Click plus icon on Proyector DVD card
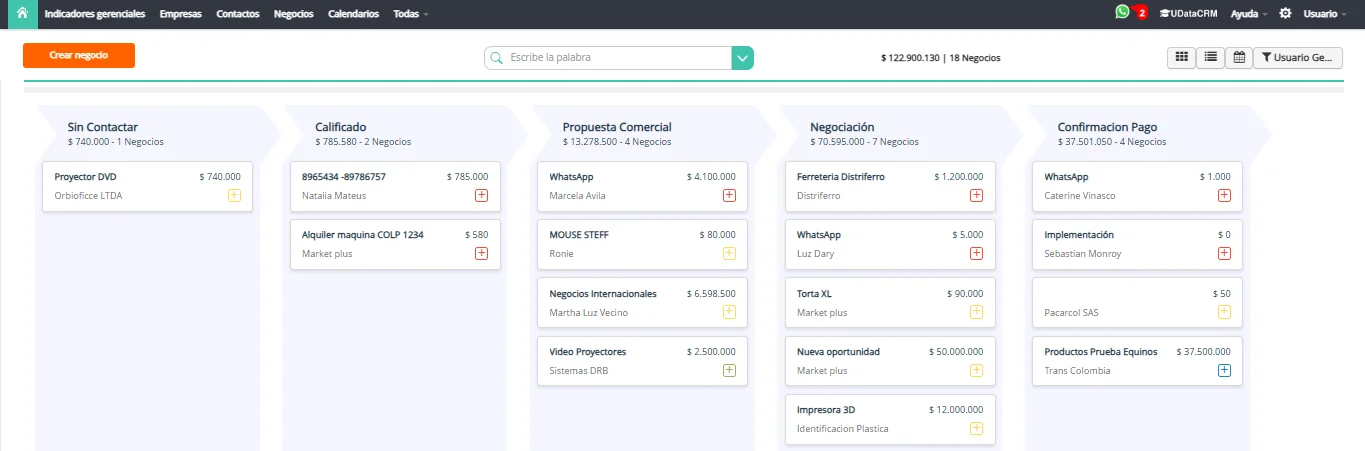1365x451 pixels. pos(234,195)
